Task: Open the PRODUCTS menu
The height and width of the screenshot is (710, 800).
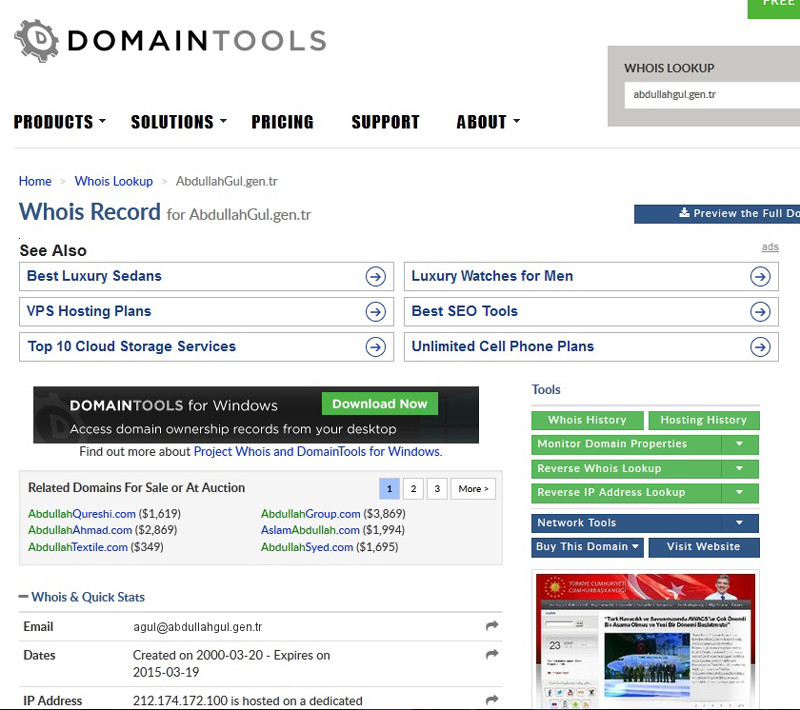Action: (59, 122)
